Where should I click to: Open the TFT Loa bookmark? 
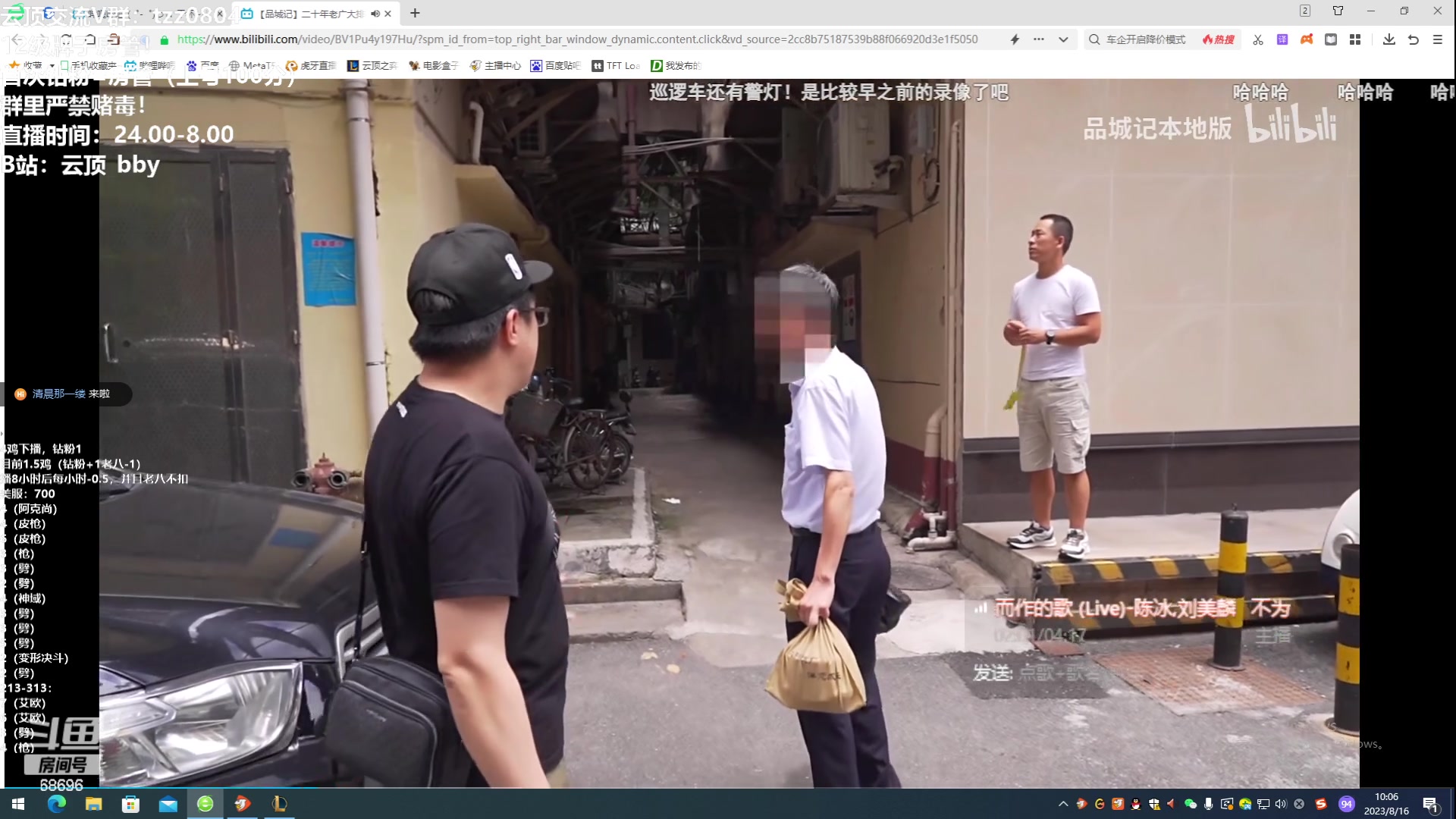pyautogui.click(x=616, y=66)
